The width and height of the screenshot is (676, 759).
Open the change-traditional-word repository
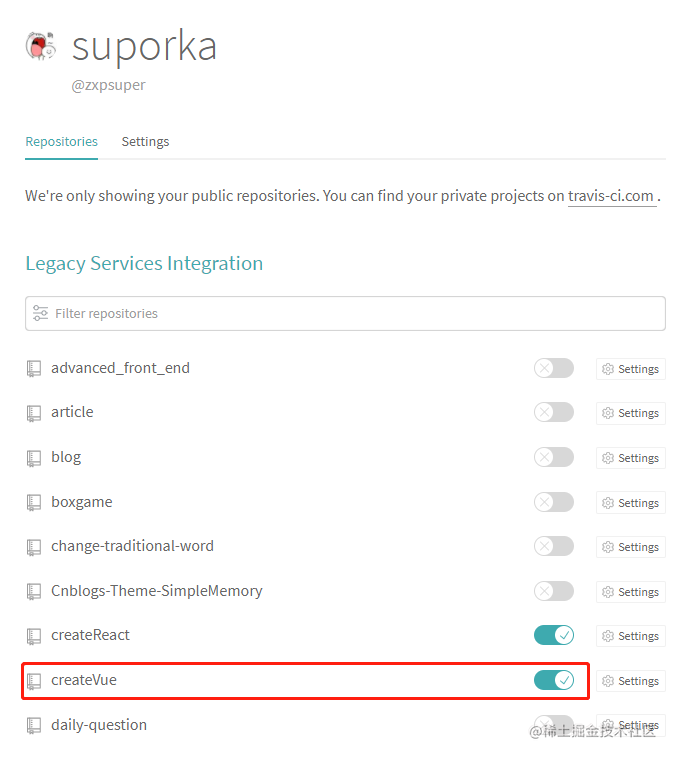pos(132,546)
